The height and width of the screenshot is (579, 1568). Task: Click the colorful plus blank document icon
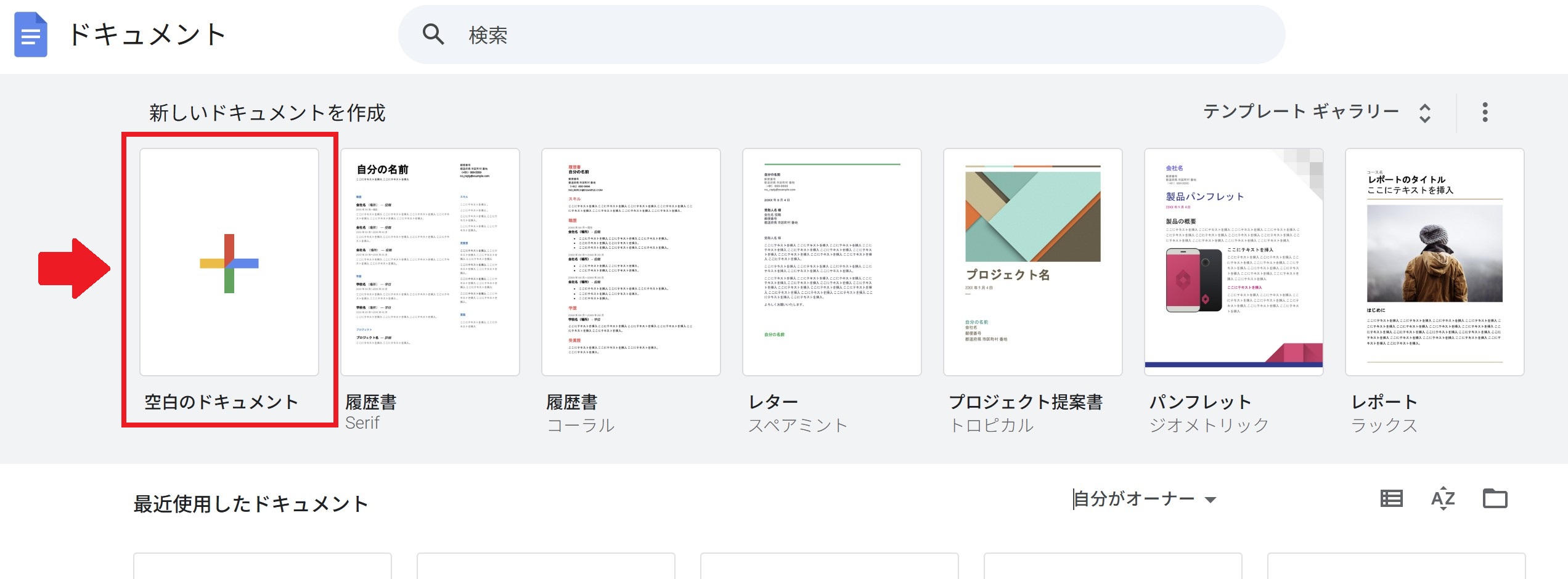point(229,263)
